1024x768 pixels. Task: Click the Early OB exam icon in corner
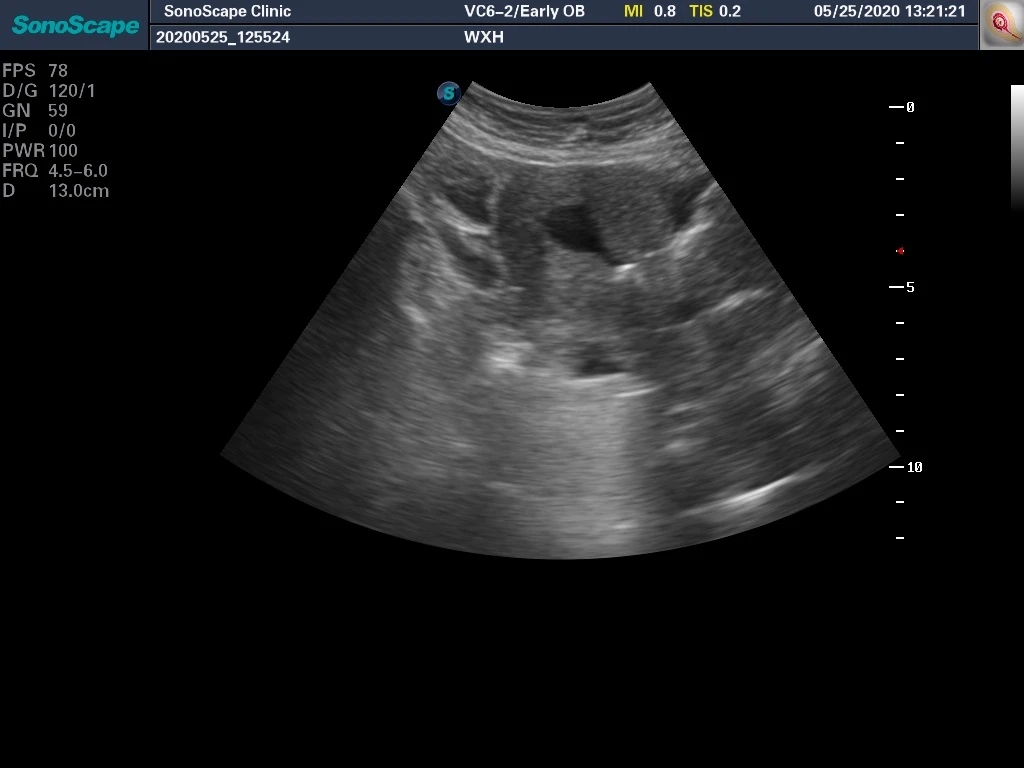click(1000, 24)
